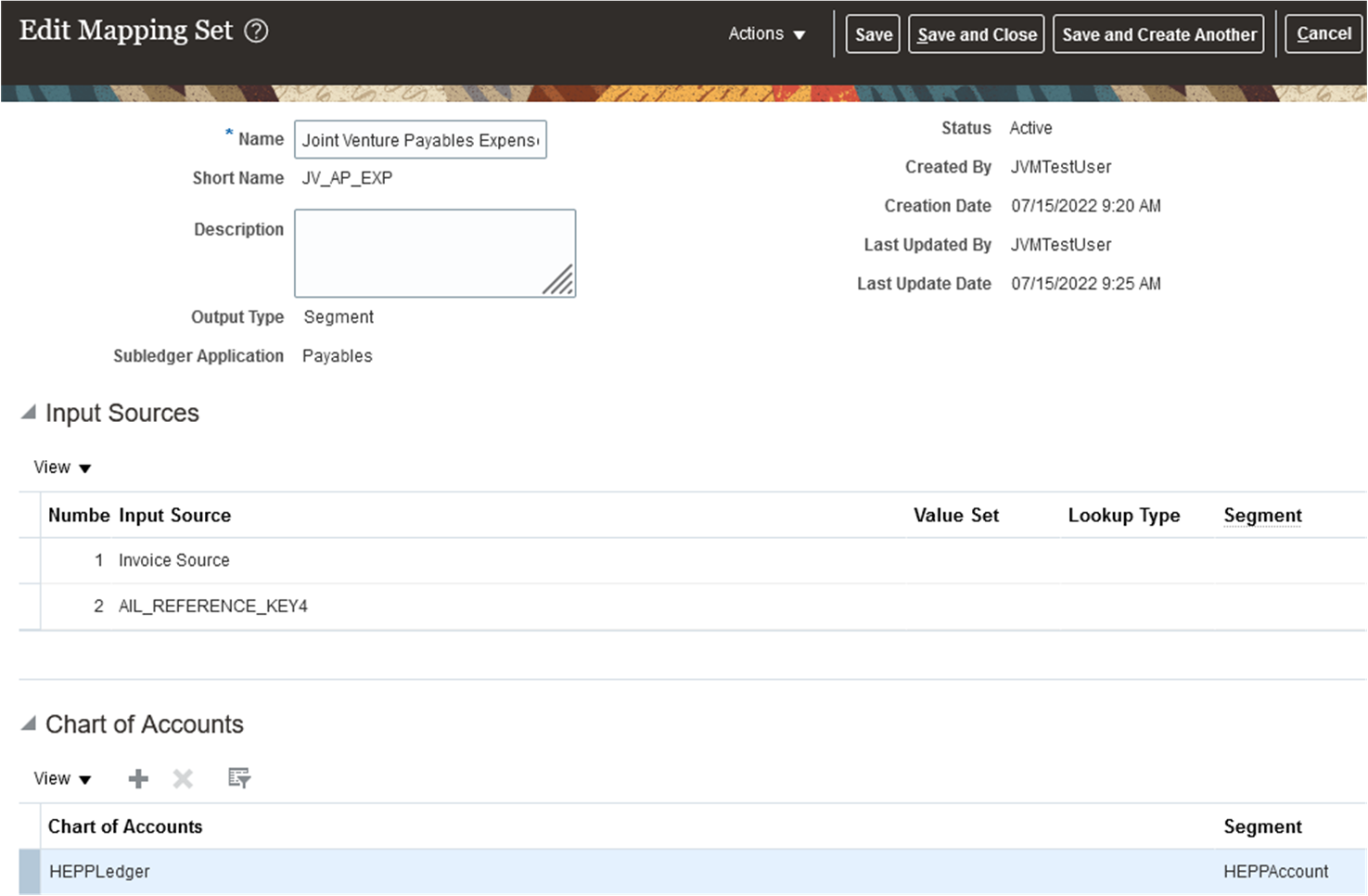Click the Chart of Accounts column header
Image resolution: width=1368 pixels, height=896 pixels.
(x=125, y=826)
